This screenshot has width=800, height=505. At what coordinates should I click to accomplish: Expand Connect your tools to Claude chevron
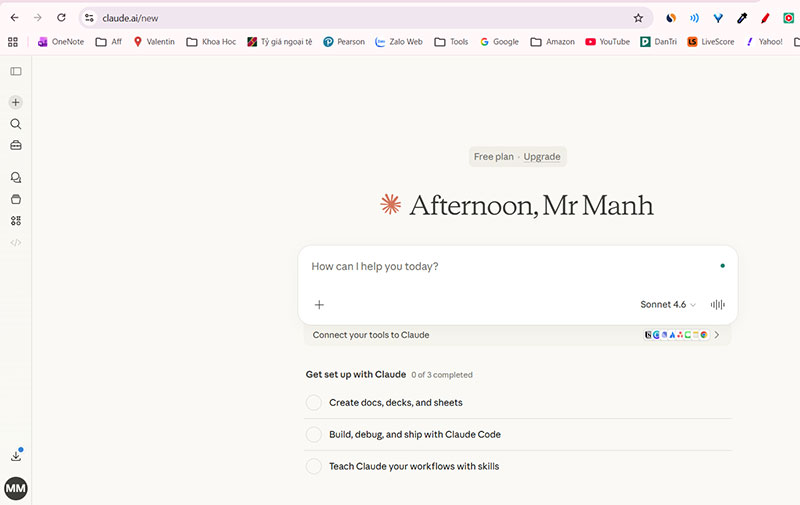click(716, 335)
